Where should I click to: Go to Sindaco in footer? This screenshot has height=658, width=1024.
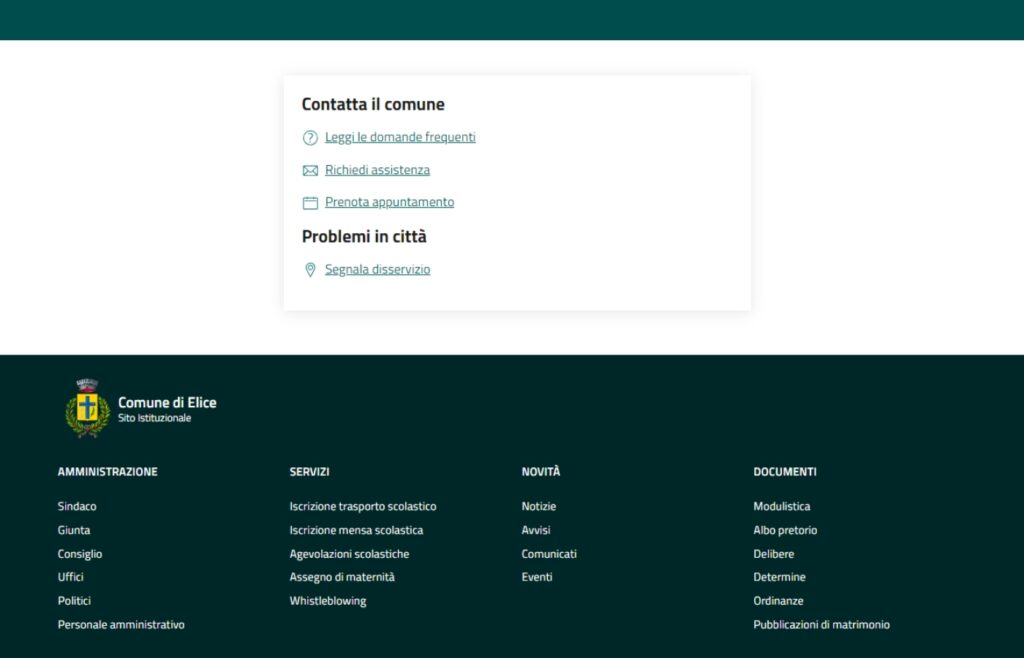pyautogui.click(x=77, y=506)
